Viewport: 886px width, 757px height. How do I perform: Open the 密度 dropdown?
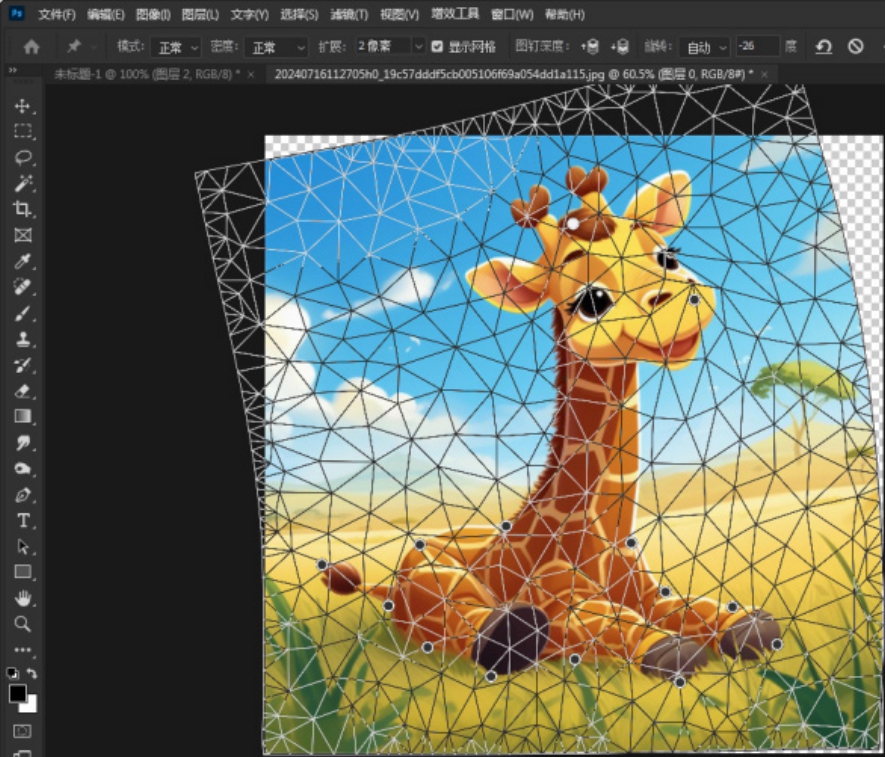point(278,47)
